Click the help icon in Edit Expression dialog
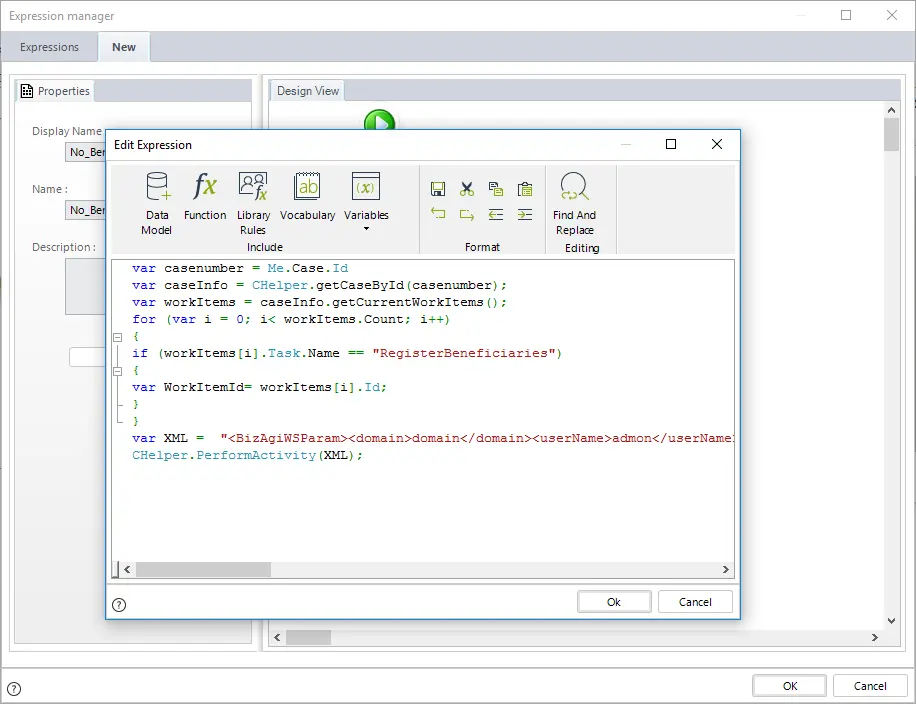The width and height of the screenshot is (916, 704). (x=119, y=605)
